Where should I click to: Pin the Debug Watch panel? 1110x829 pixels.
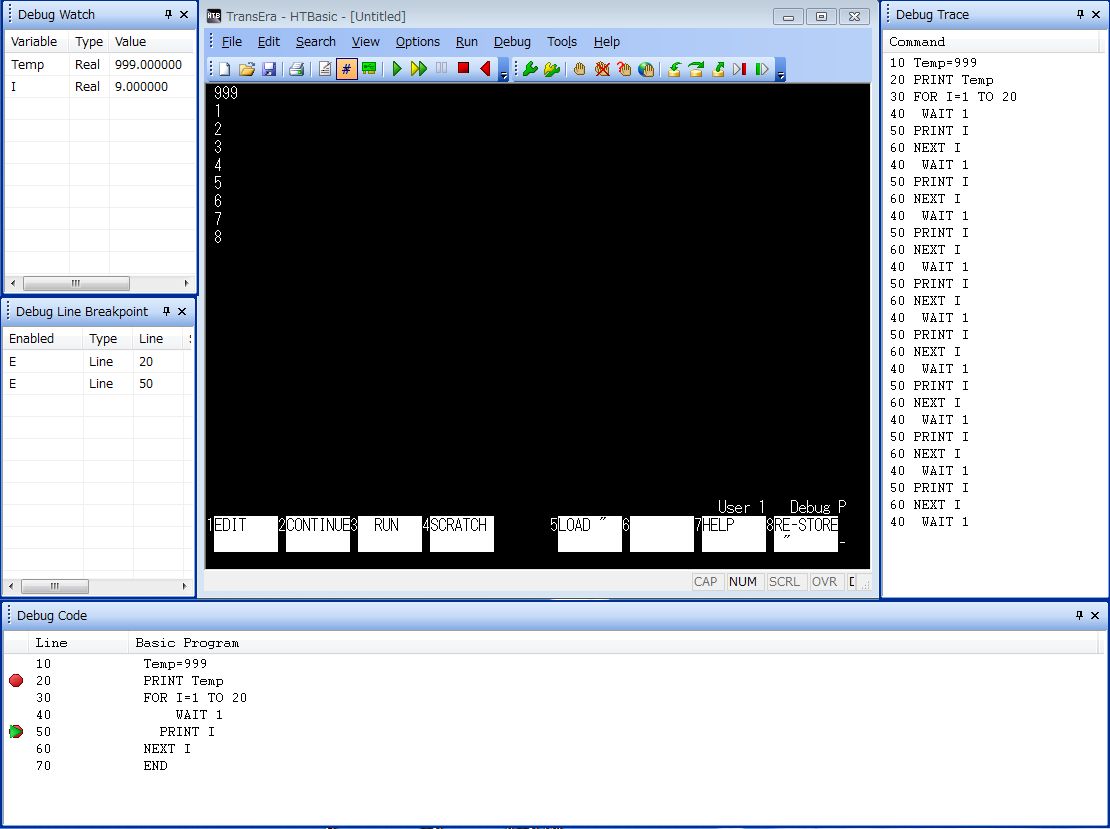tap(168, 14)
